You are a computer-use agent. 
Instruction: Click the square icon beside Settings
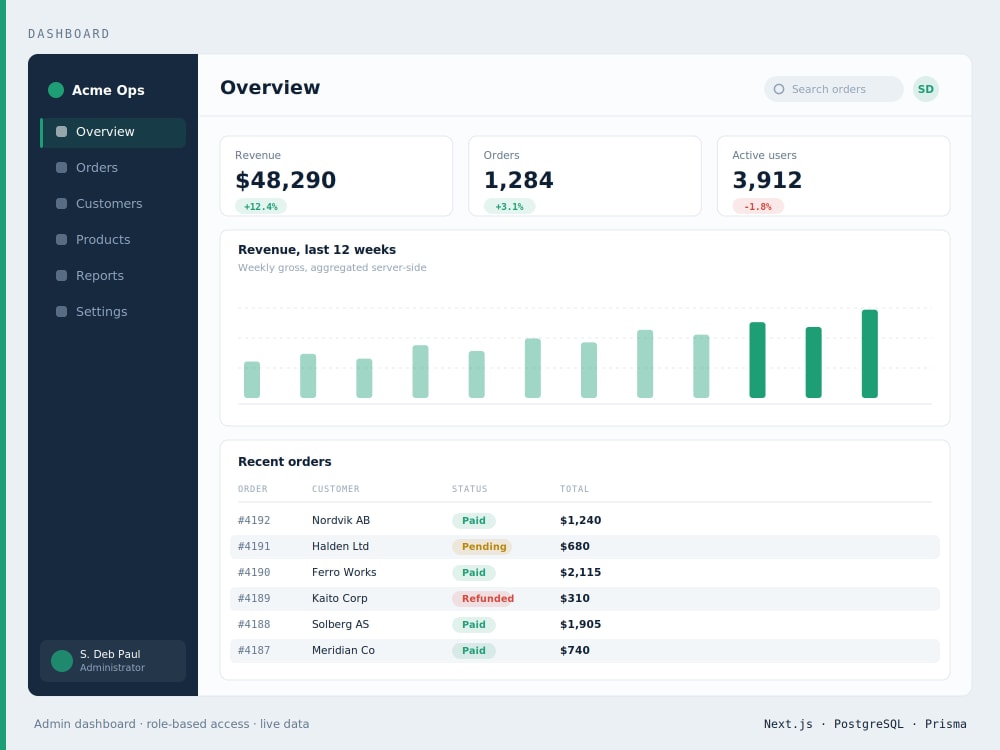click(61, 312)
